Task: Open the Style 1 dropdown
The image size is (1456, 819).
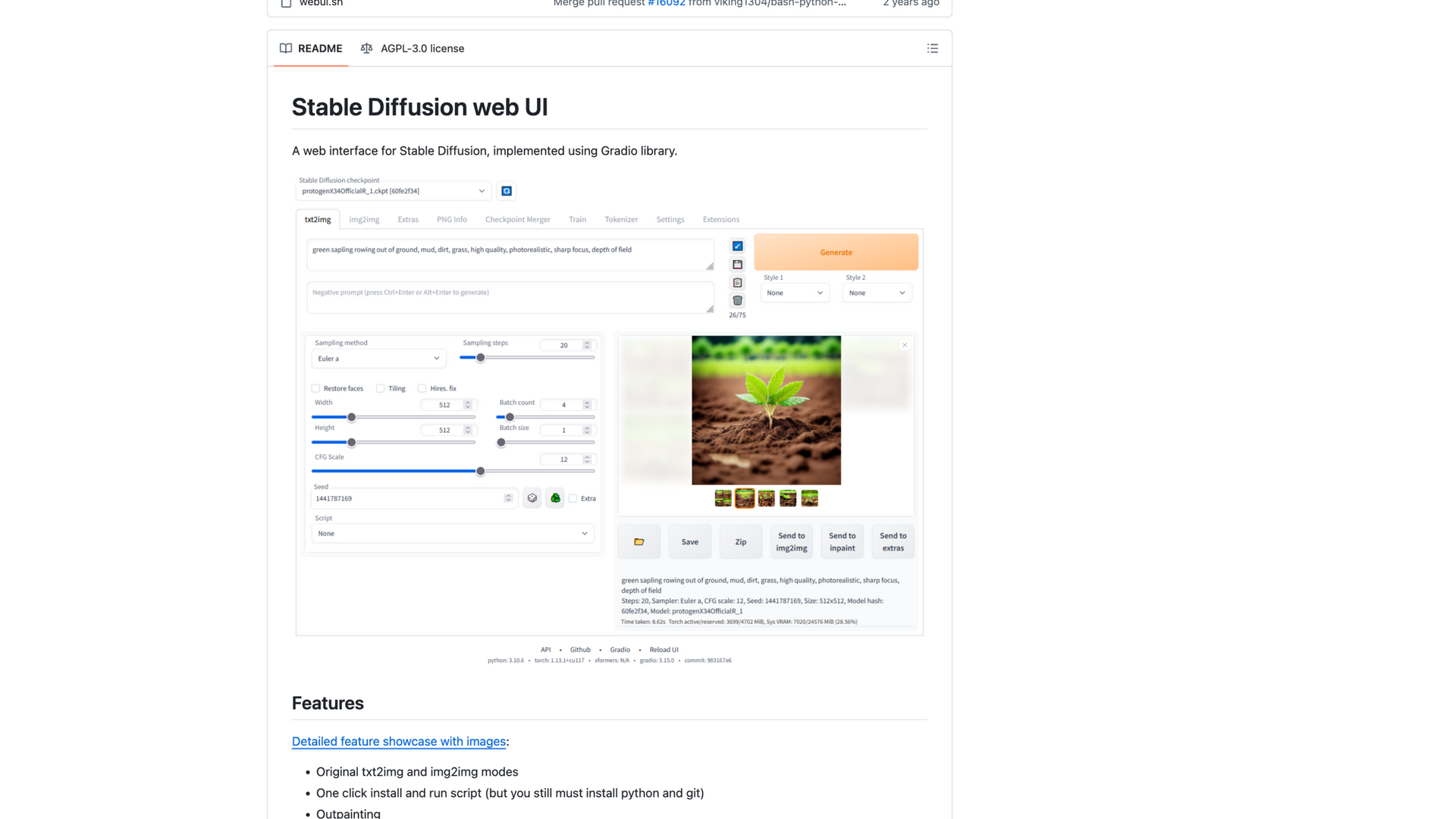Action: (x=795, y=293)
